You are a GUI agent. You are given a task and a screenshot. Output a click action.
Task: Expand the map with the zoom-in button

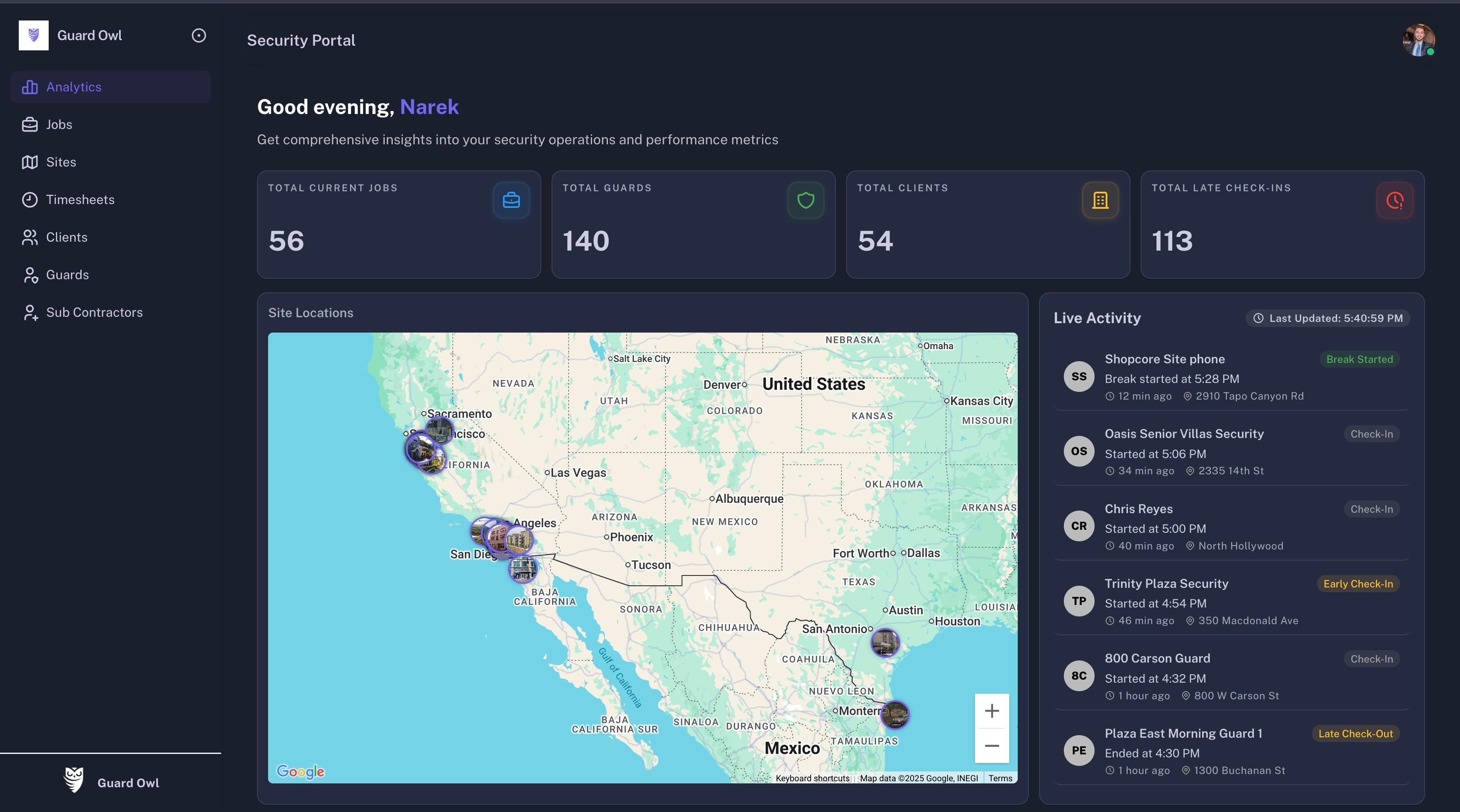[x=991, y=711]
